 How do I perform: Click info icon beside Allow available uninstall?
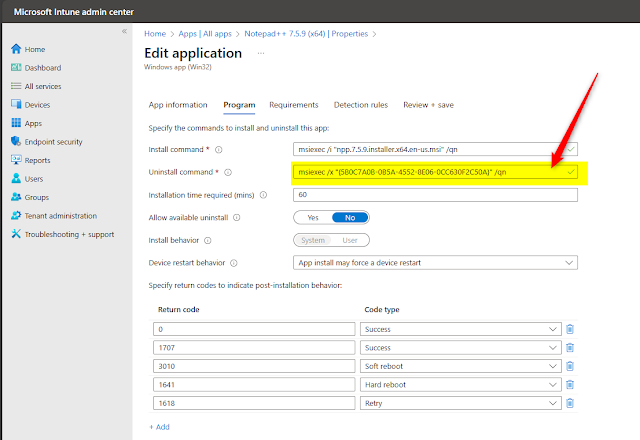pyautogui.click(x=237, y=218)
